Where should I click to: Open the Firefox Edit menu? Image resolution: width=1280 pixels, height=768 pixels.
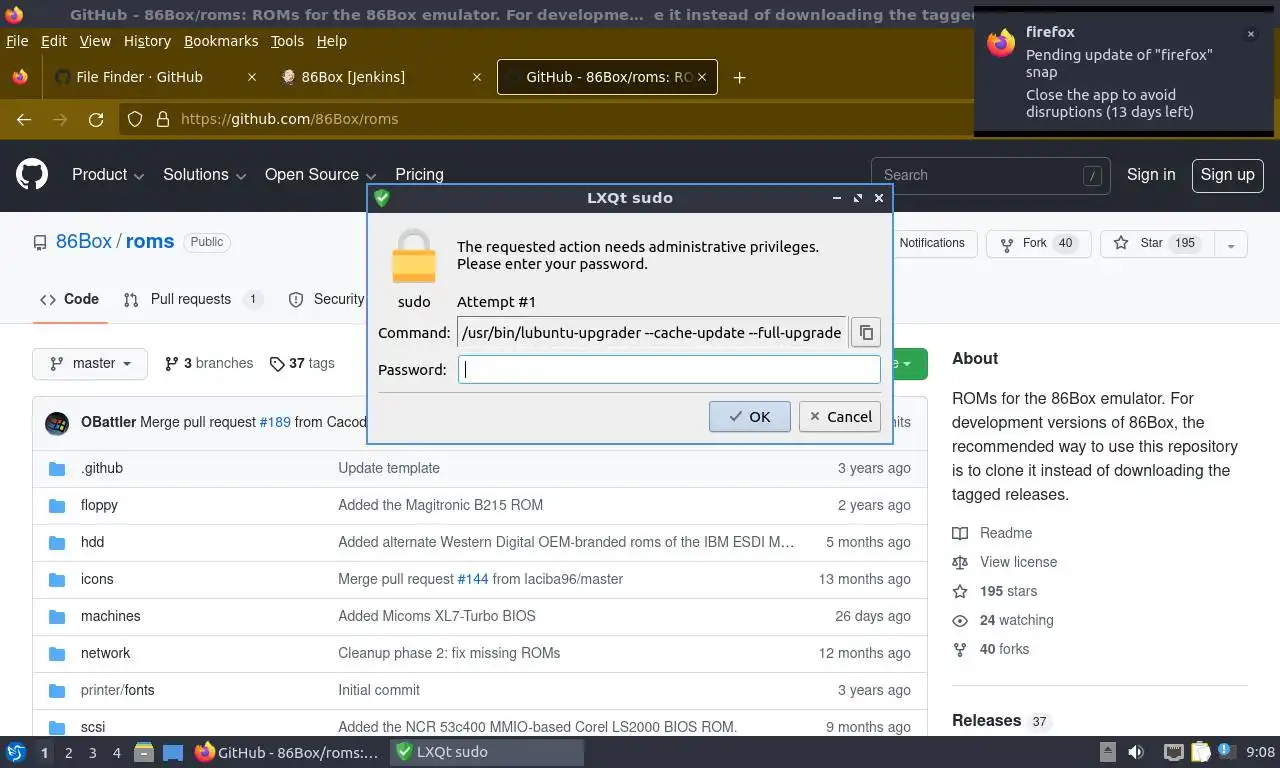(54, 41)
